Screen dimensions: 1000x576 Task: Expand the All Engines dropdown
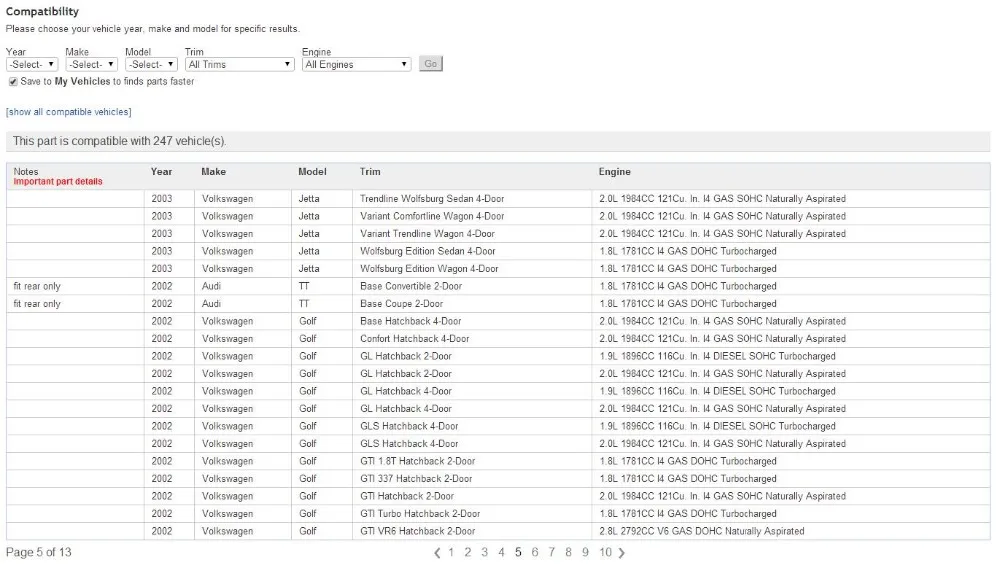click(357, 64)
